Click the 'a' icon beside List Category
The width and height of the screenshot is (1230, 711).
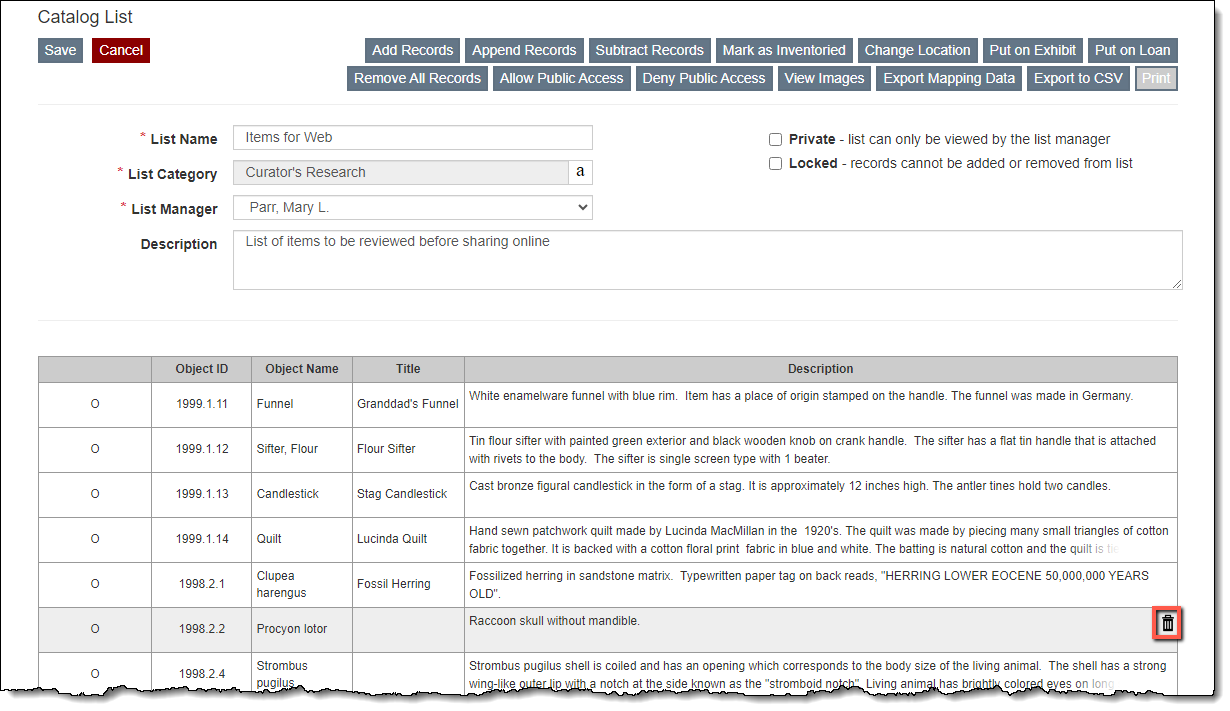pyautogui.click(x=580, y=172)
